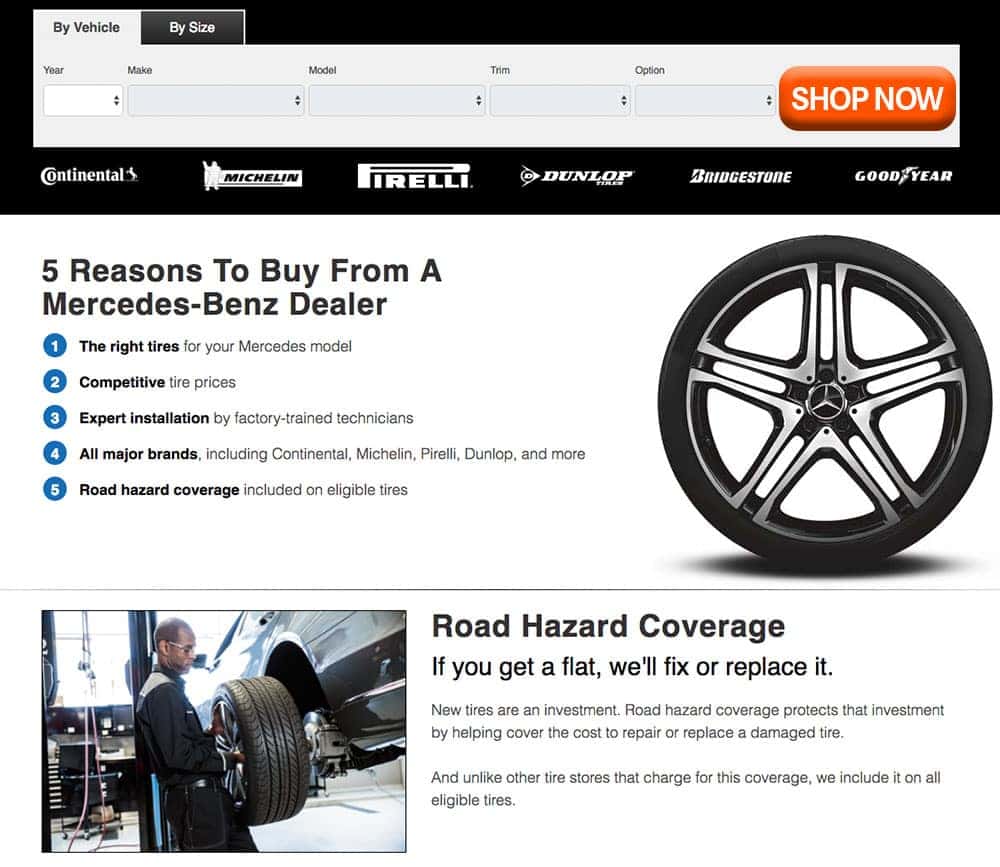Click 'Expert installation by factory-trained technicians' text
This screenshot has width=1000, height=867.
[x=246, y=418]
